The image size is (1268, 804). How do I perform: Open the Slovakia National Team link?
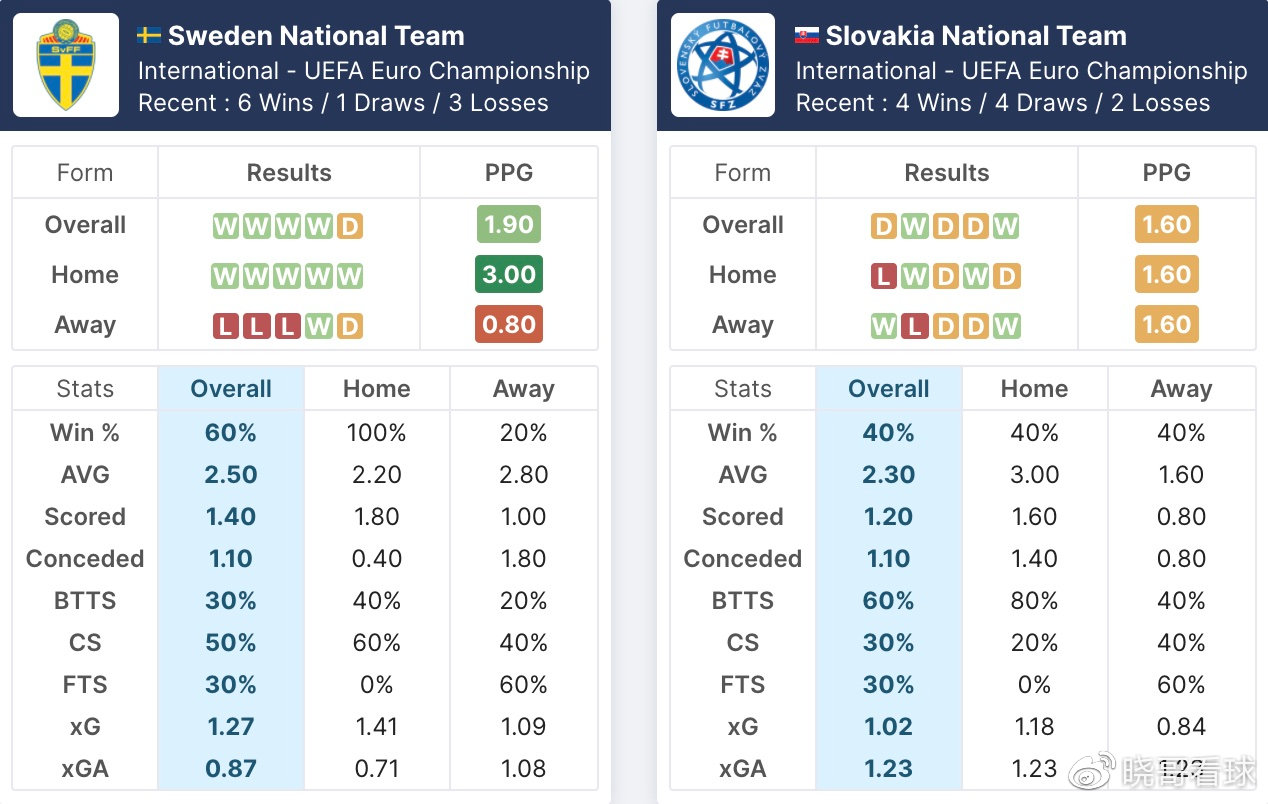click(976, 36)
